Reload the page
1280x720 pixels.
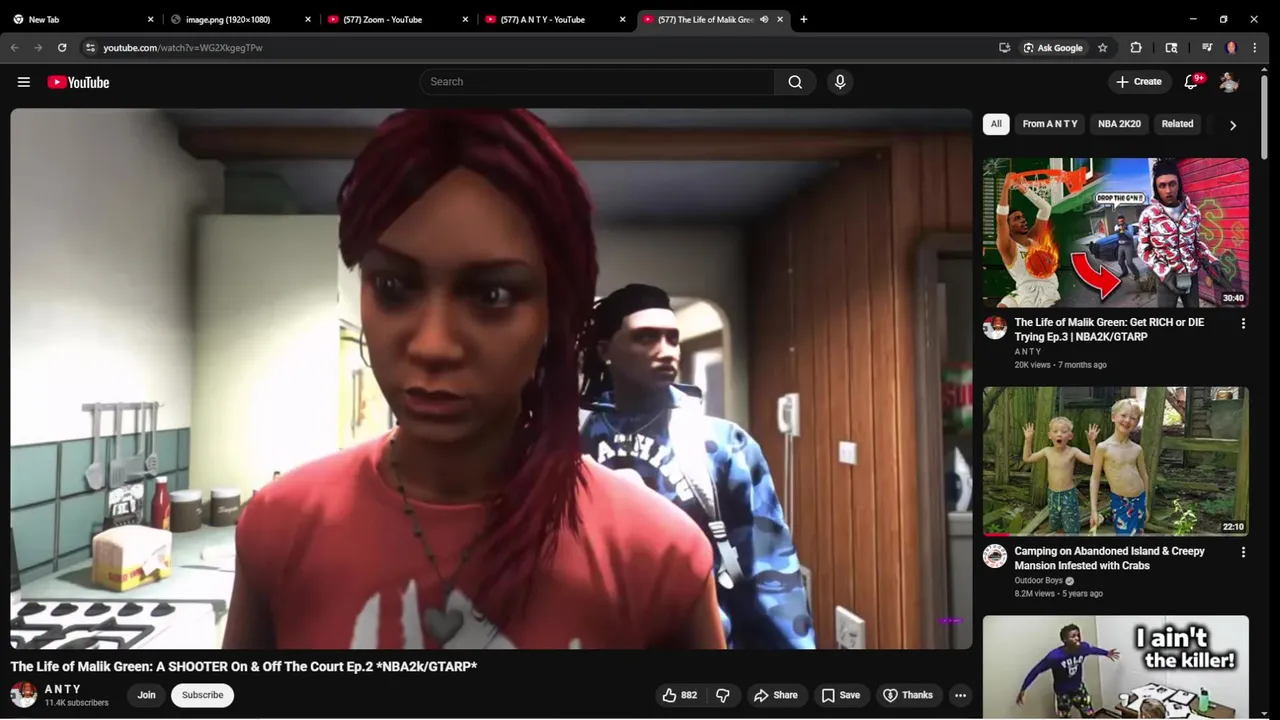(x=62, y=47)
